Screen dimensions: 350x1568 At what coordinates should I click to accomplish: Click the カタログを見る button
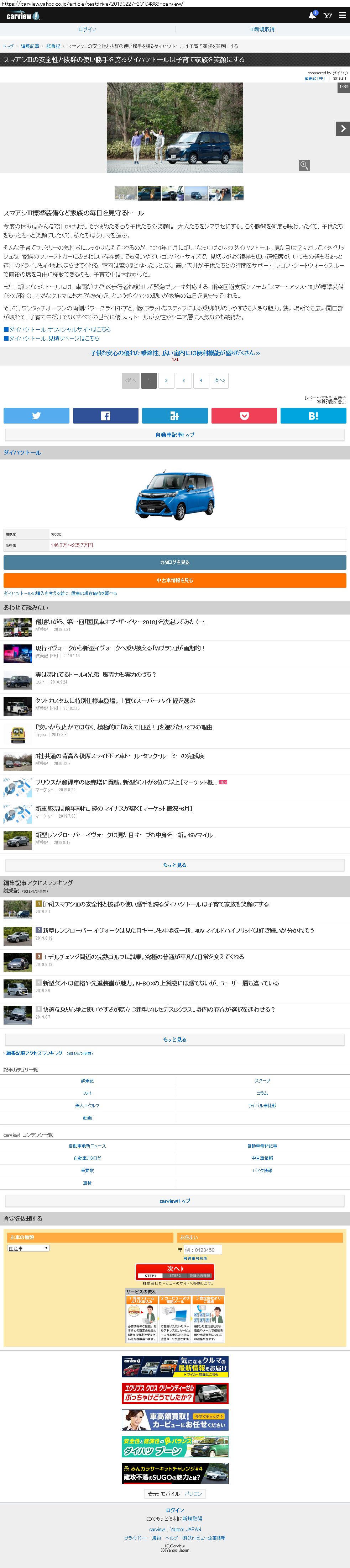coord(175,562)
